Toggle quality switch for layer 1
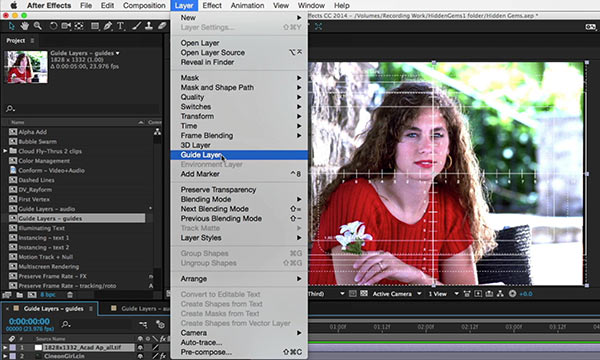The image size is (600, 360). tap(156, 347)
